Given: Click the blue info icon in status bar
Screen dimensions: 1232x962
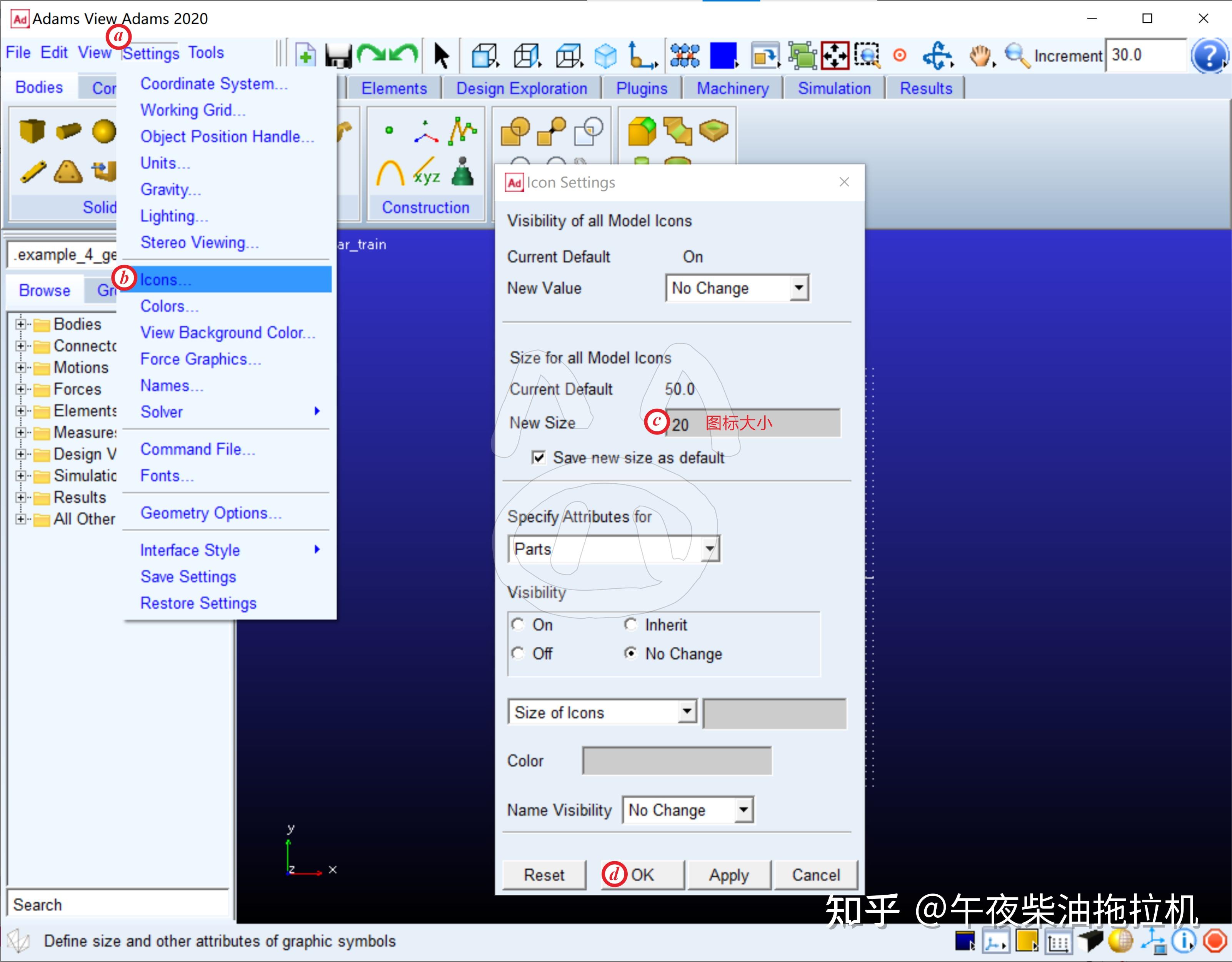Looking at the screenshot, I should (x=1184, y=941).
